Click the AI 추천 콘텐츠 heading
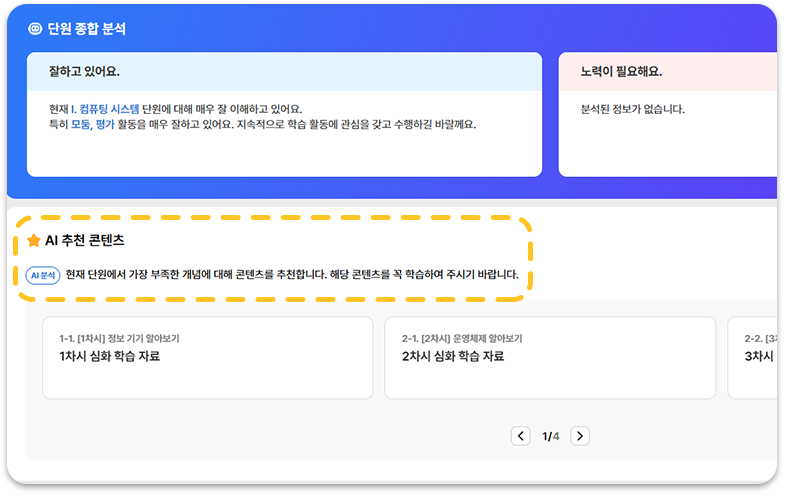Image resolution: width=786 pixels, height=497 pixels. (x=85, y=241)
